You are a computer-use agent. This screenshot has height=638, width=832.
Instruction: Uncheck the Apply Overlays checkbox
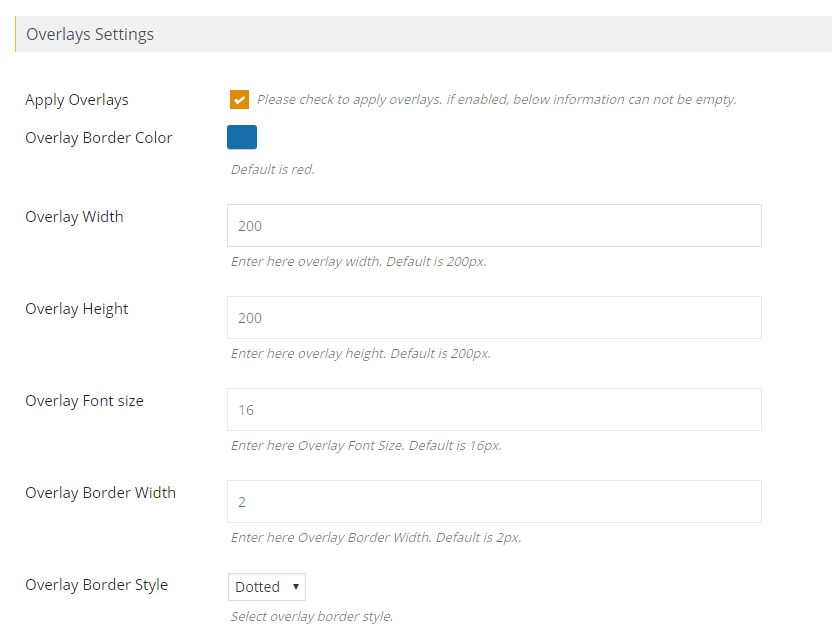[x=239, y=99]
